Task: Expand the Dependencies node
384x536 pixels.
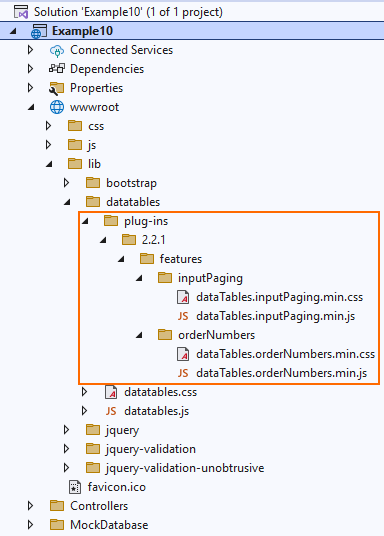Action: pos(30,69)
